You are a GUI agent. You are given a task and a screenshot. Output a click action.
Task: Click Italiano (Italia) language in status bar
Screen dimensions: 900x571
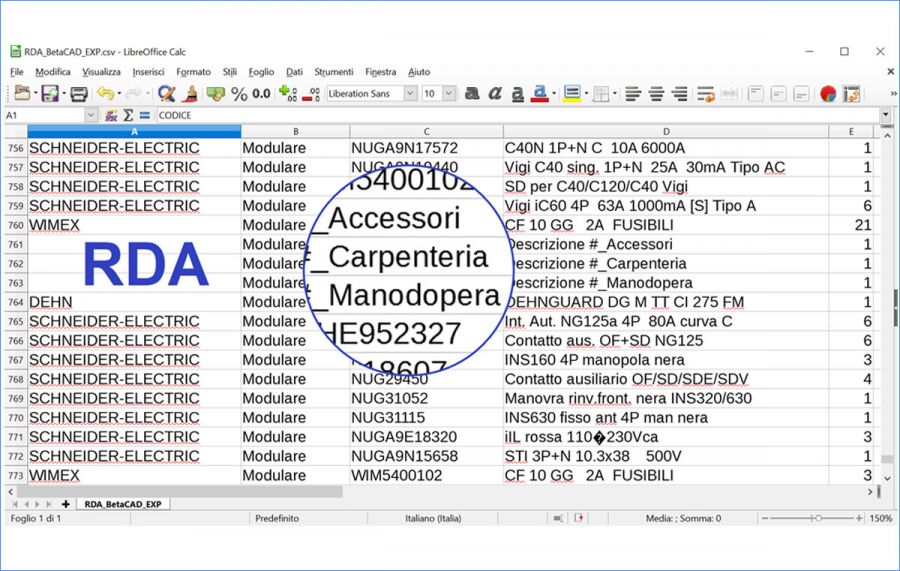pyautogui.click(x=433, y=518)
